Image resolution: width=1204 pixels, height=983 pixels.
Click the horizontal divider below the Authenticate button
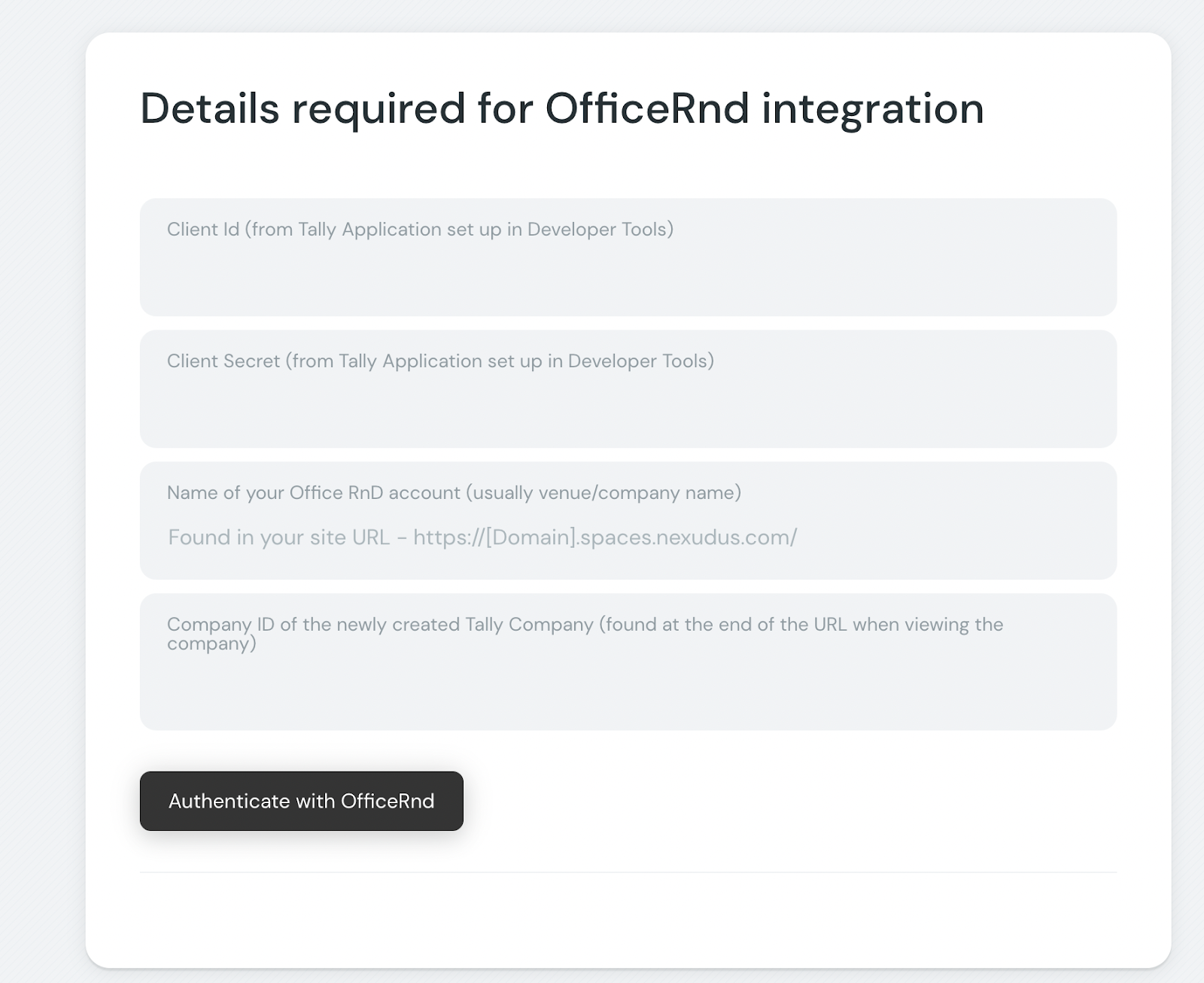pyautogui.click(x=628, y=873)
